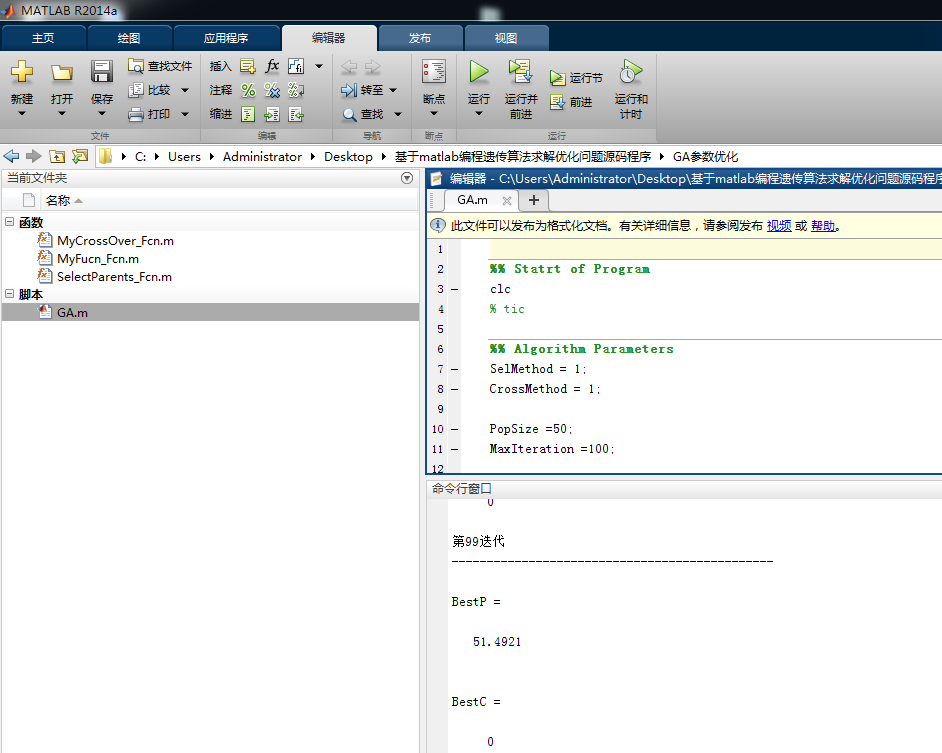The width and height of the screenshot is (942, 753).
Task: Open the Compare (比较) dropdown arrow
Action: pos(185,90)
